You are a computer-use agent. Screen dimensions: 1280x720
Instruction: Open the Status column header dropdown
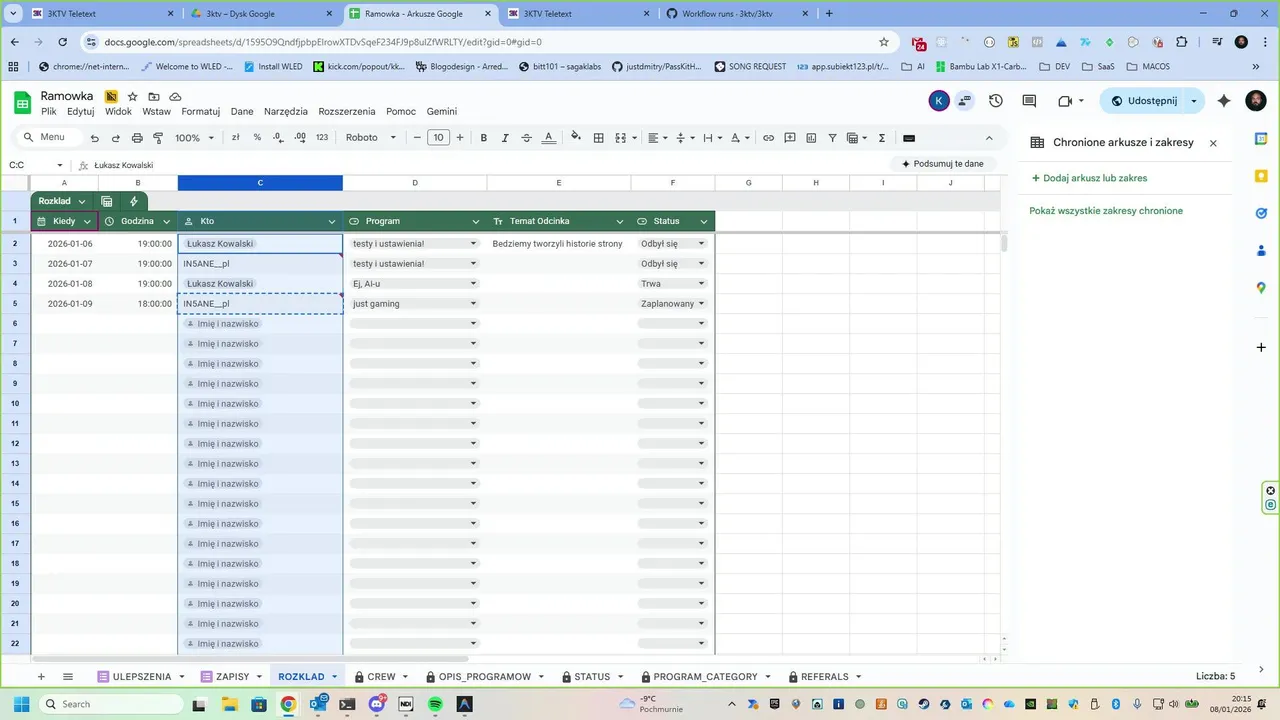click(x=704, y=221)
